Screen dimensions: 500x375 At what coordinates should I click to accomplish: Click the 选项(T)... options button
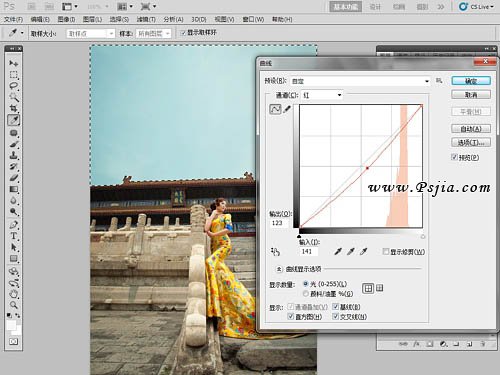pyautogui.click(x=471, y=143)
